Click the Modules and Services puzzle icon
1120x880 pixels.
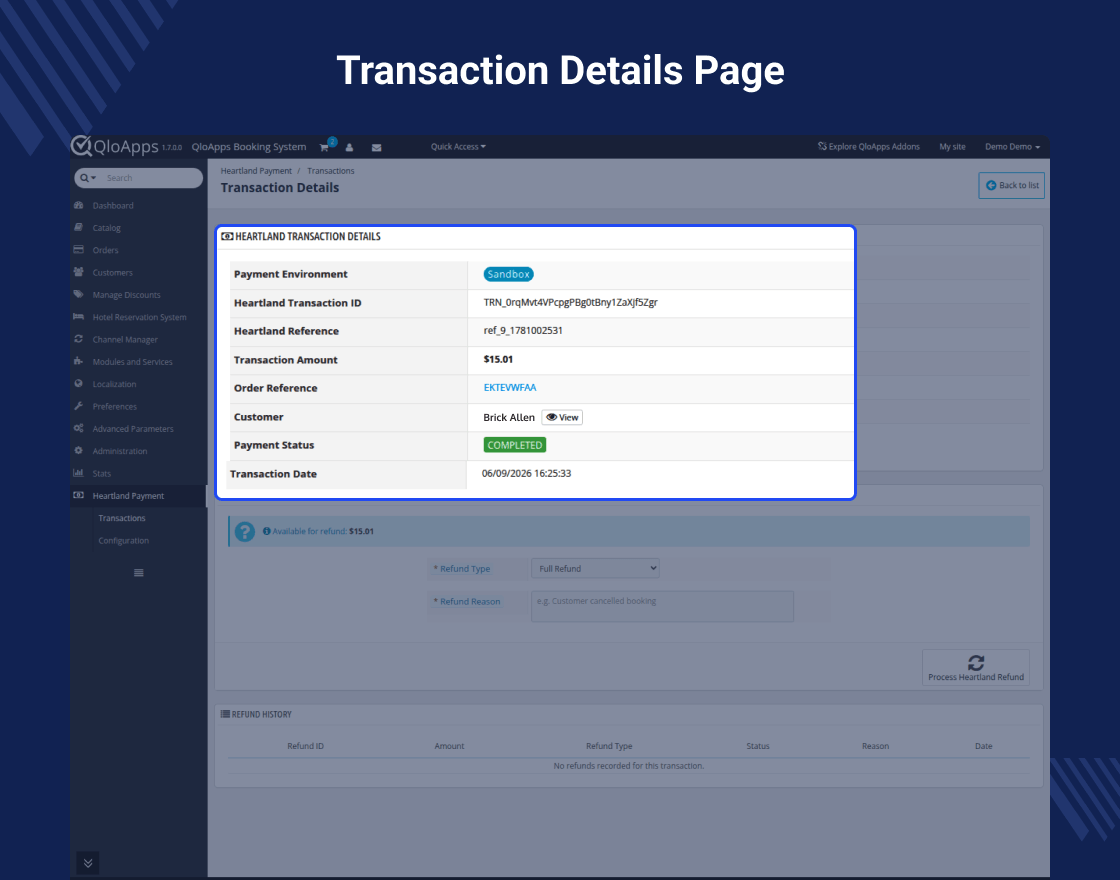79,361
